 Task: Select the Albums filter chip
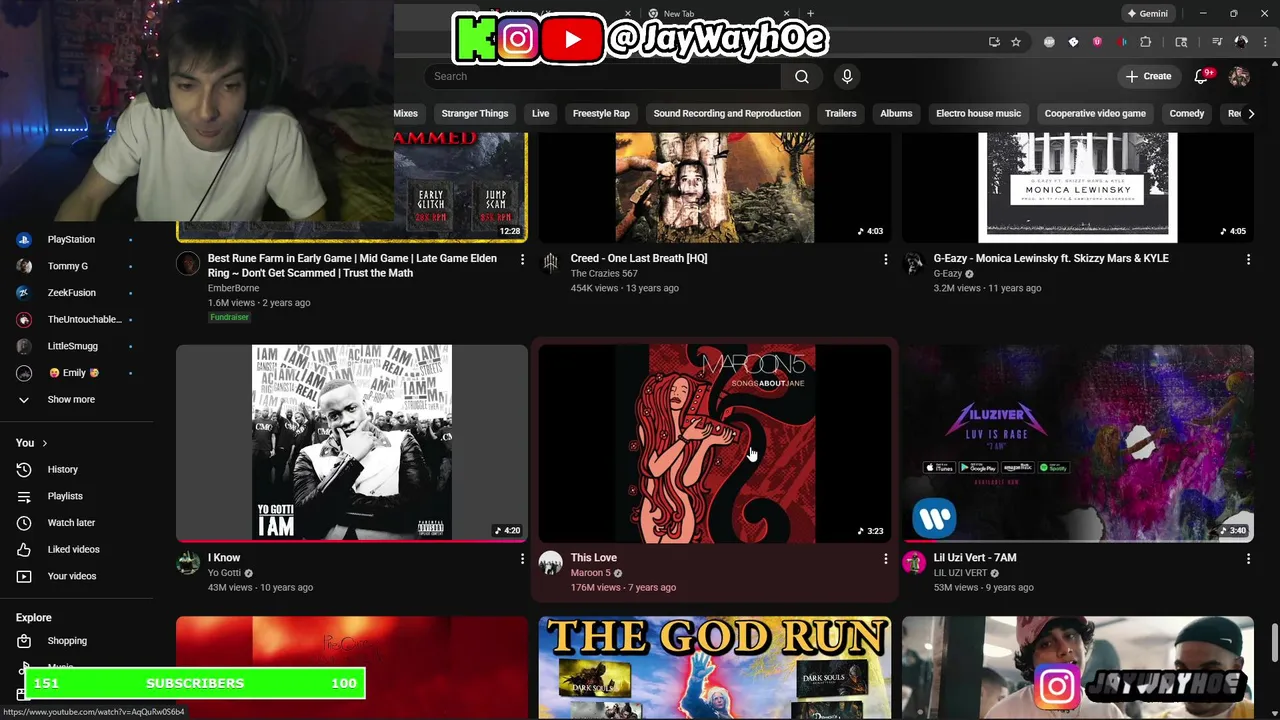click(x=896, y=114)
